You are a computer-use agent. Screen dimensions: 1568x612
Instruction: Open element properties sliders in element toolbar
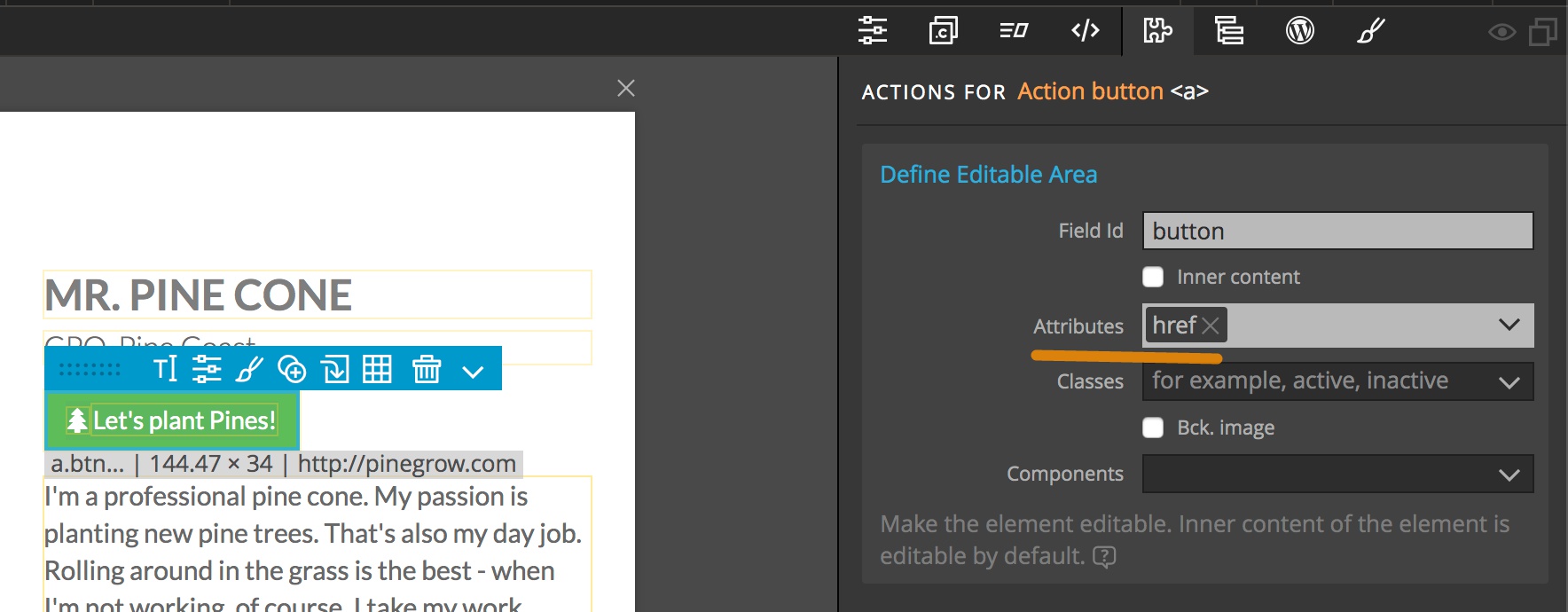pos(207,368)
